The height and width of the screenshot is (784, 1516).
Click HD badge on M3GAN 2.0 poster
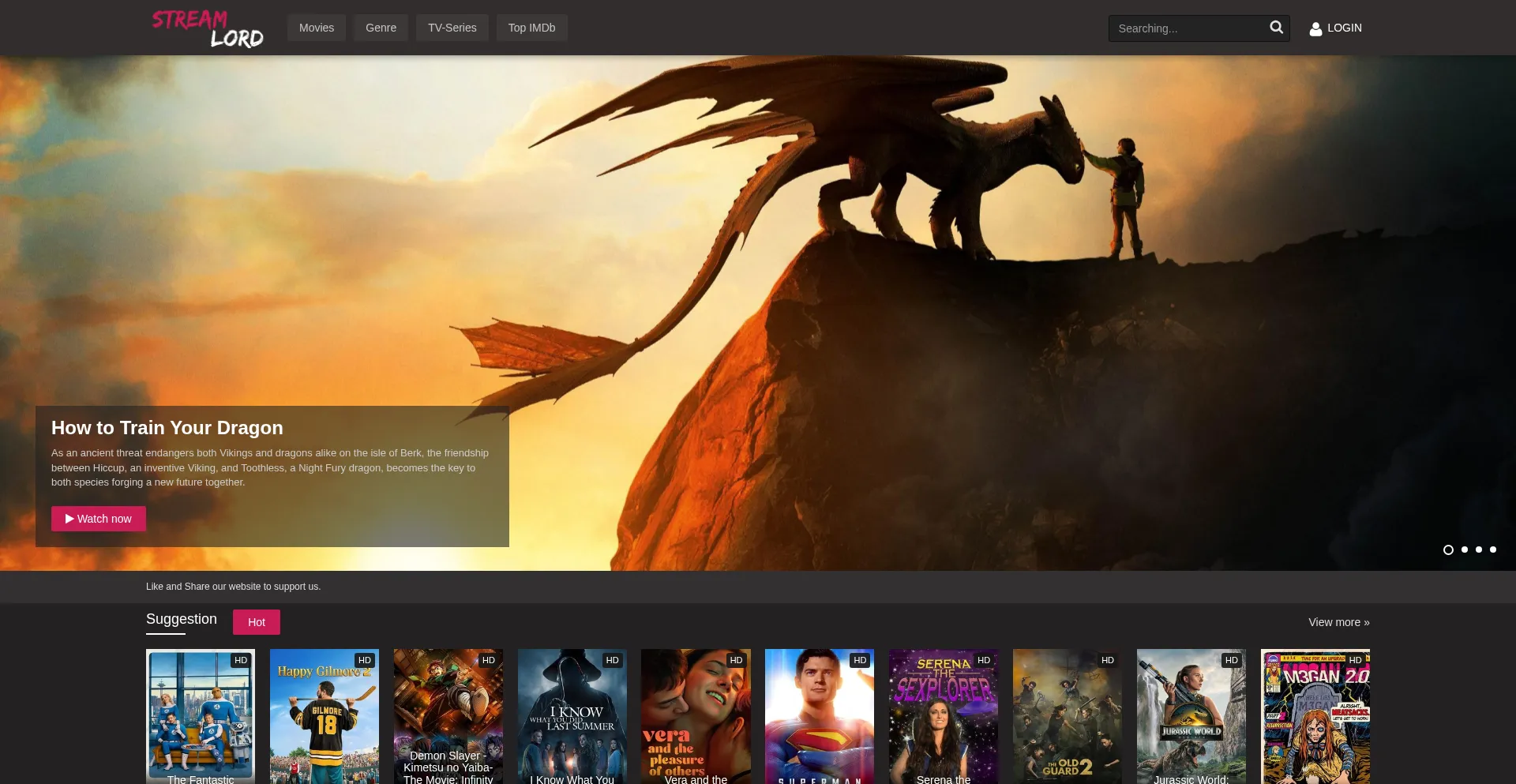click(1356, 660)
